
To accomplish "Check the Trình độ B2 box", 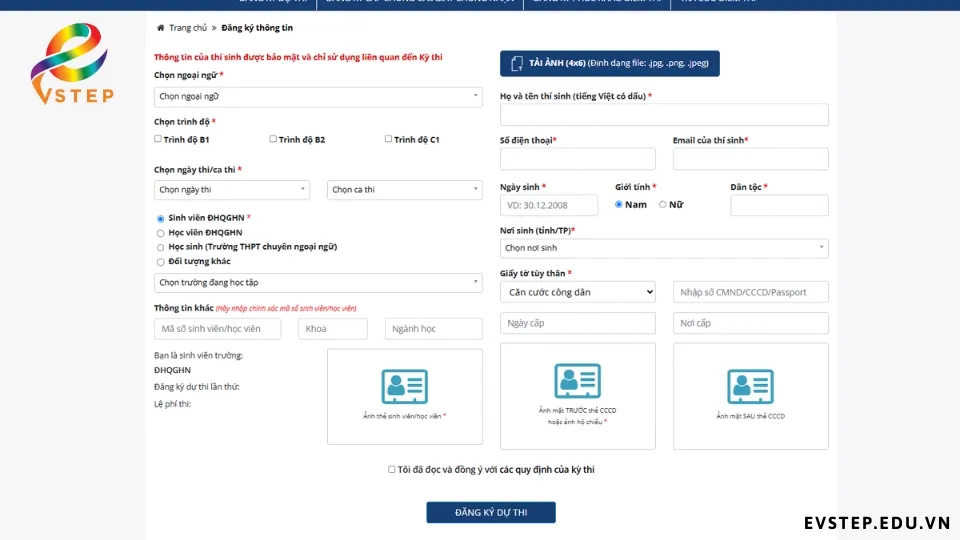I will pos(273,139).
